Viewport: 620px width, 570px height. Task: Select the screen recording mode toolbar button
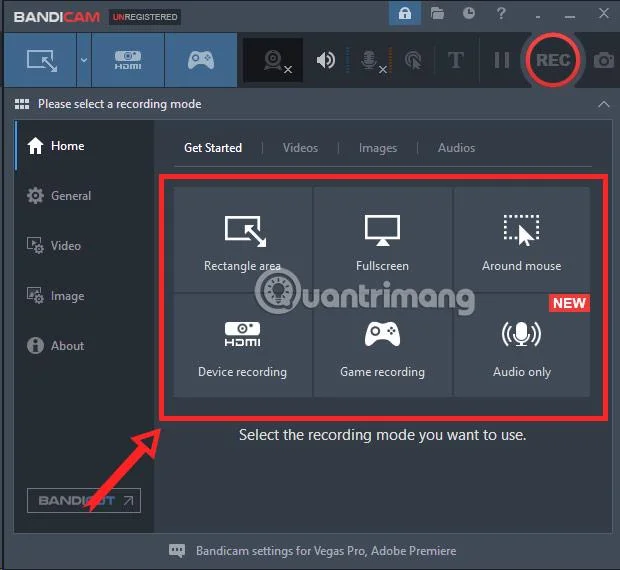40,60
